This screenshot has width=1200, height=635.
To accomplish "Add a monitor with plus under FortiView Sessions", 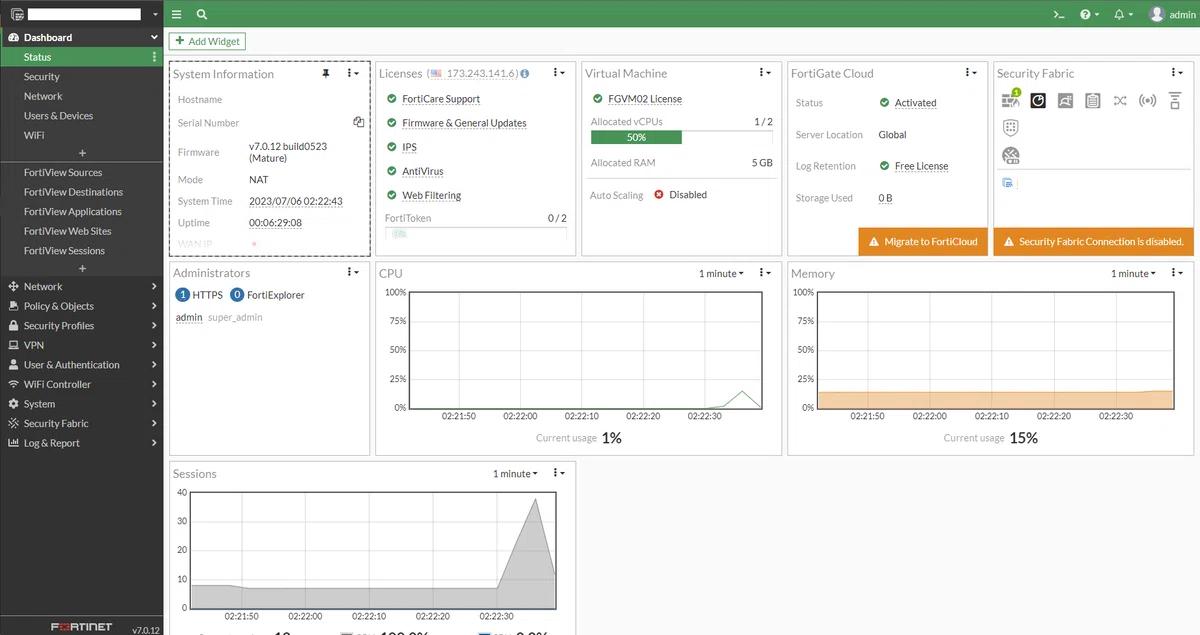I will coord(82,268).
